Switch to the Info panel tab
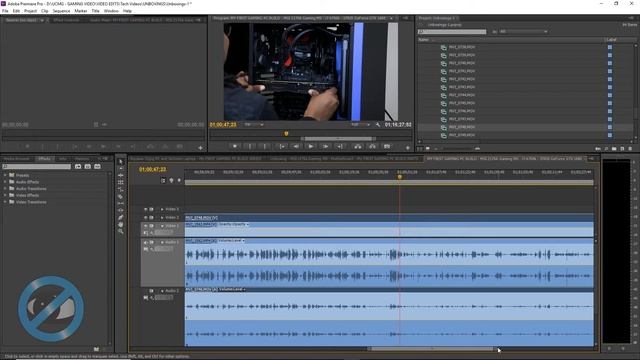640x360 pixels. click(63, 159)
